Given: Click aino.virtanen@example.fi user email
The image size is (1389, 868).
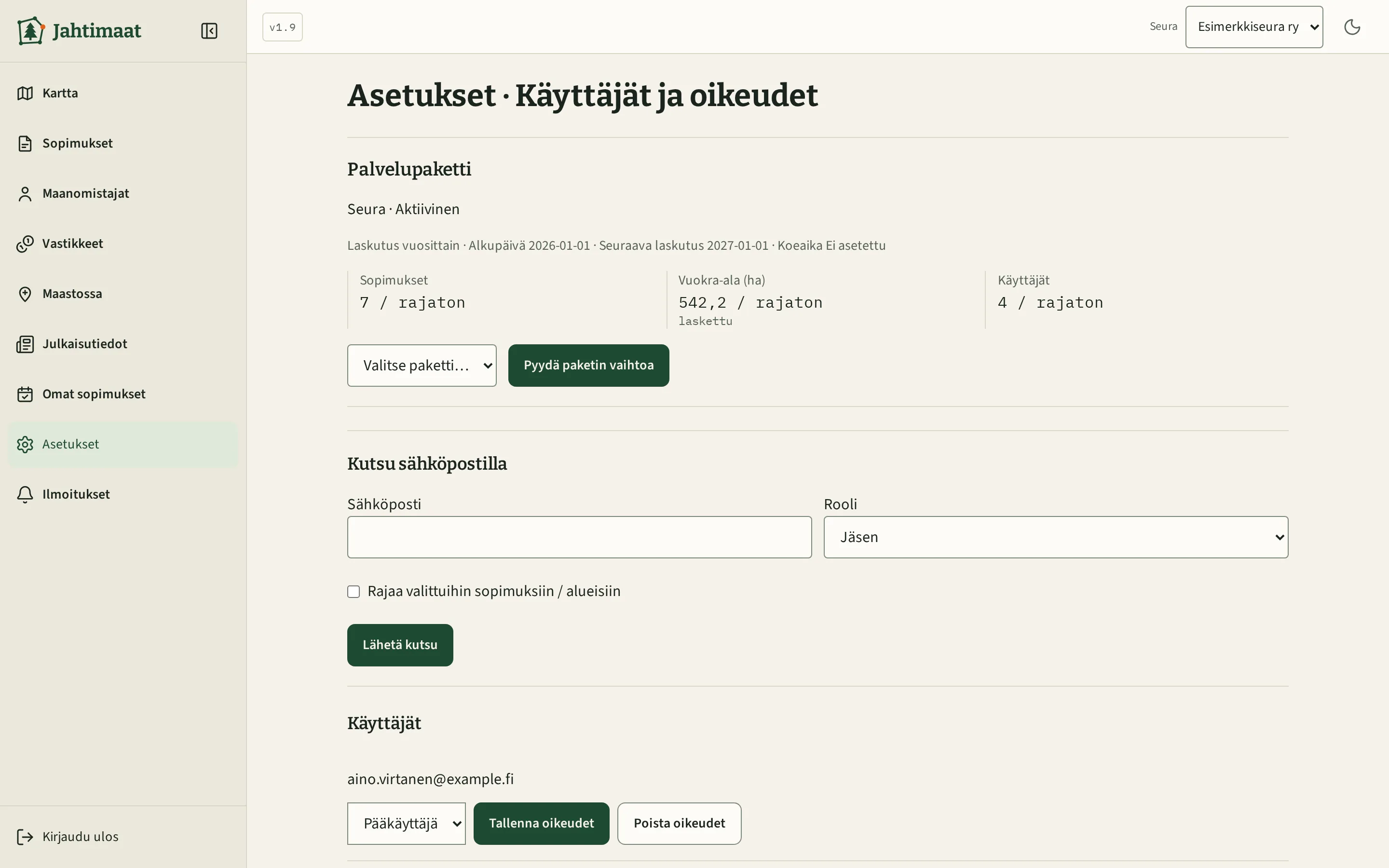Looking at the screenshot, I should (431, 779).
